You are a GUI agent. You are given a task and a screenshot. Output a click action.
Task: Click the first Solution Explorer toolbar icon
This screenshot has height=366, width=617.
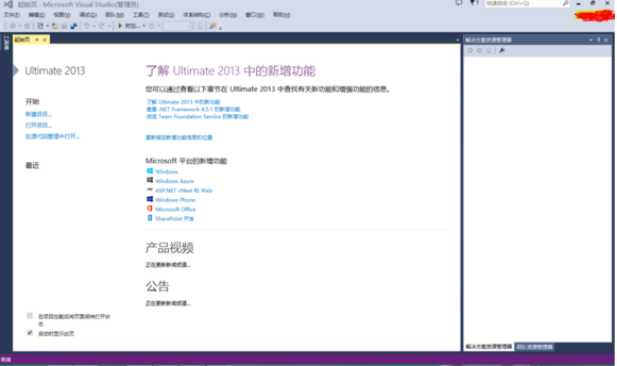click(x=470, y=50)
